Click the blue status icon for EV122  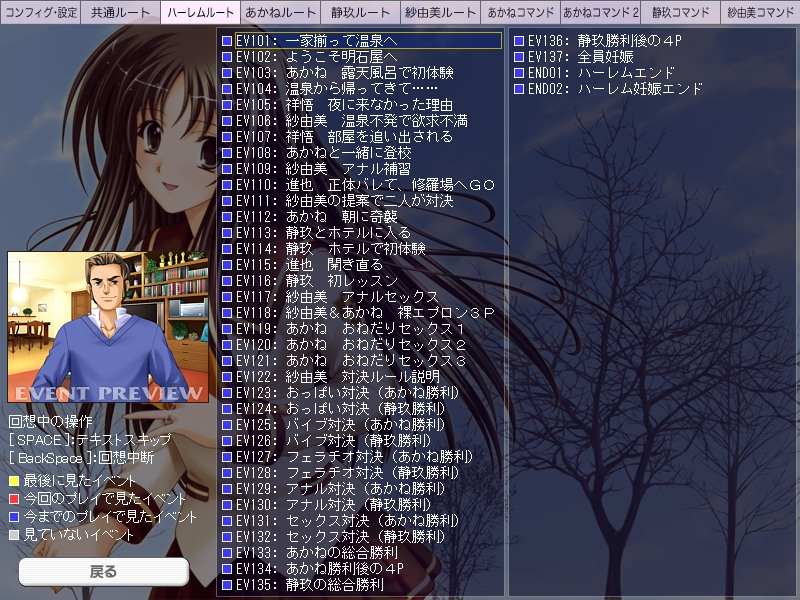pos(227,377)
